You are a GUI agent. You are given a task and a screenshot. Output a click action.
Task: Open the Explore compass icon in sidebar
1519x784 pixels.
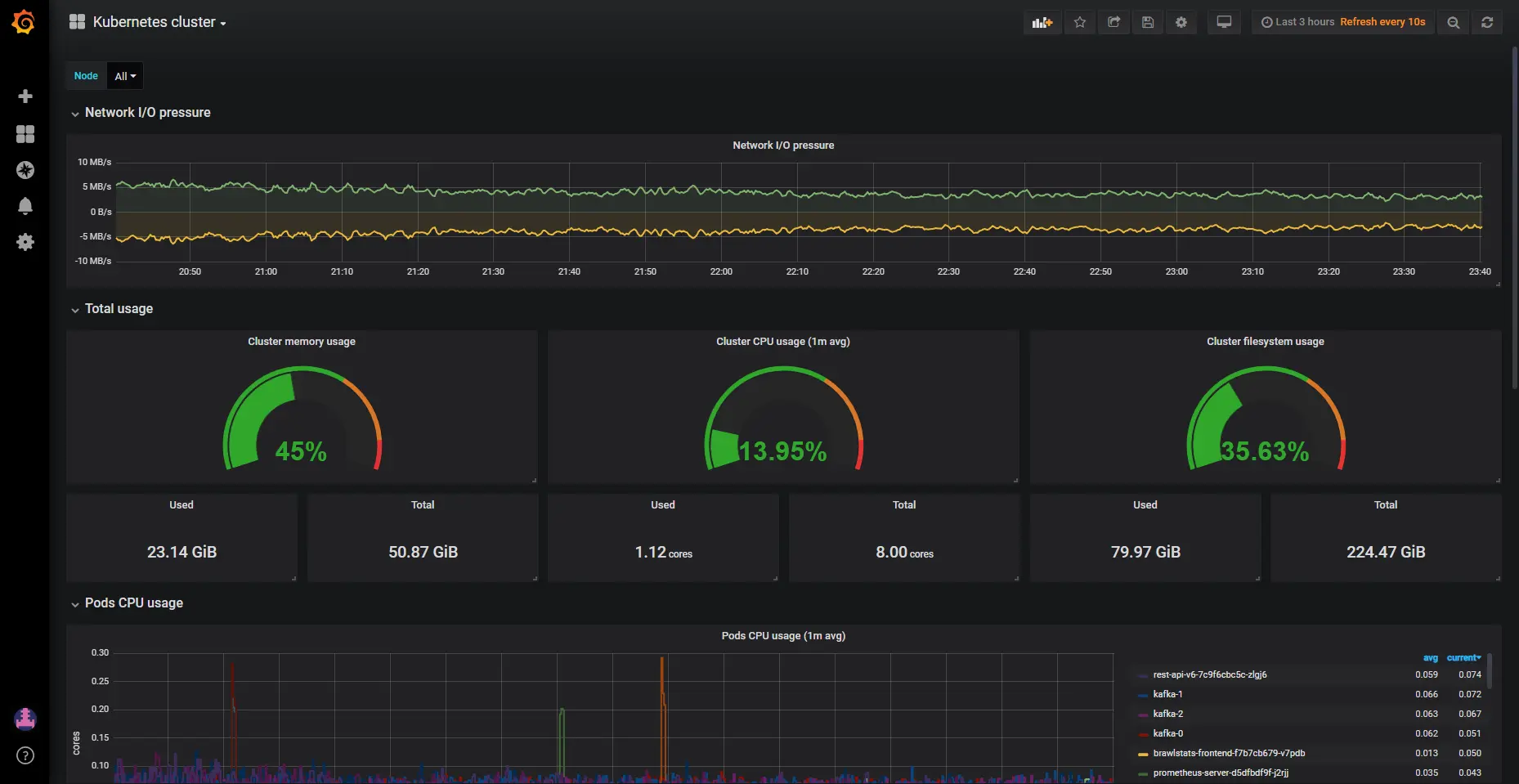click(x=25, y=170)
